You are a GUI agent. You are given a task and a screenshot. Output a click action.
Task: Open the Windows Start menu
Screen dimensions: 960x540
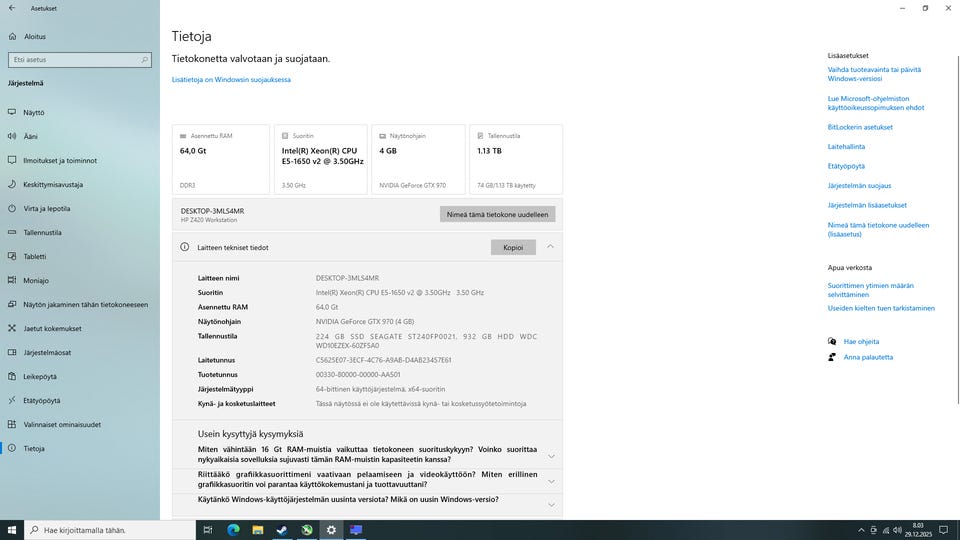12,530
